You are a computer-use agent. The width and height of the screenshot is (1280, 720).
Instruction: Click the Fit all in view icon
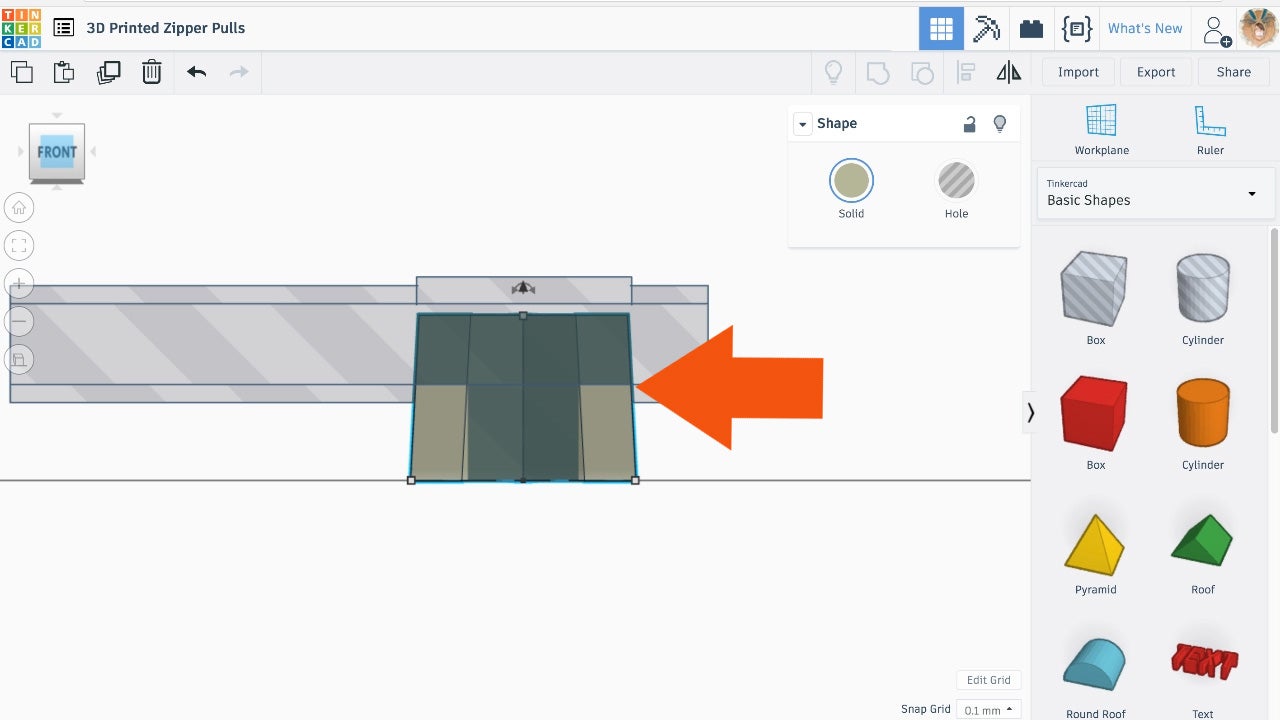[19, 245]
